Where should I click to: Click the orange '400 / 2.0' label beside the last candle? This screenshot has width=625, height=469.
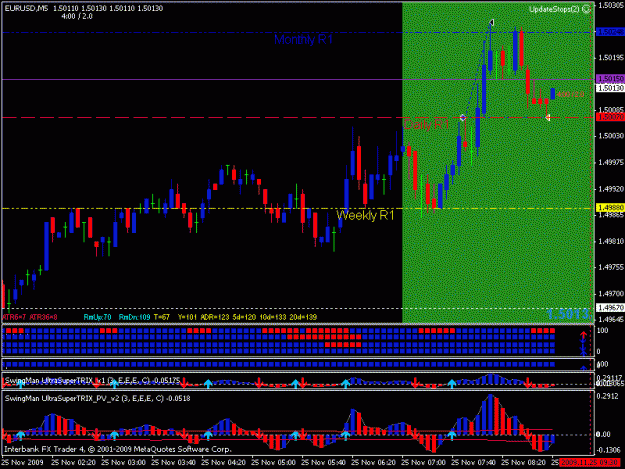click(570, 94)
